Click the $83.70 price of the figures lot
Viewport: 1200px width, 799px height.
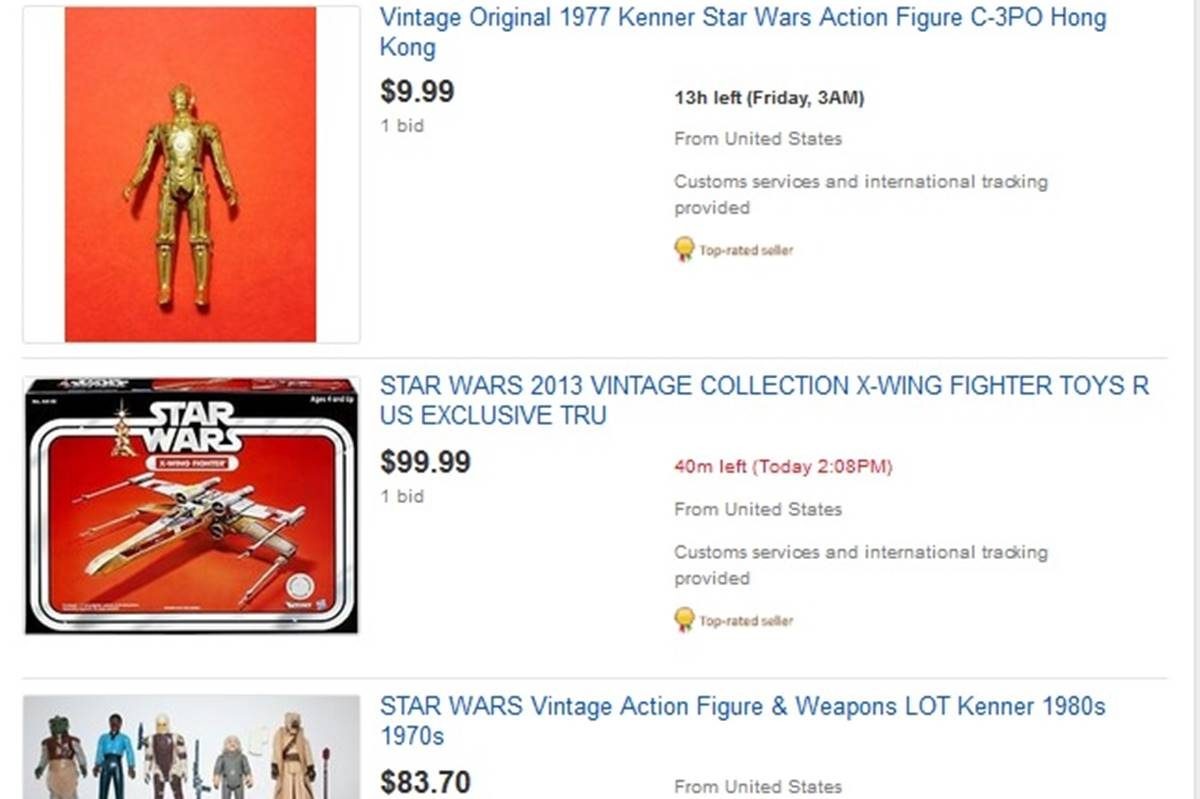pos(425,782)
